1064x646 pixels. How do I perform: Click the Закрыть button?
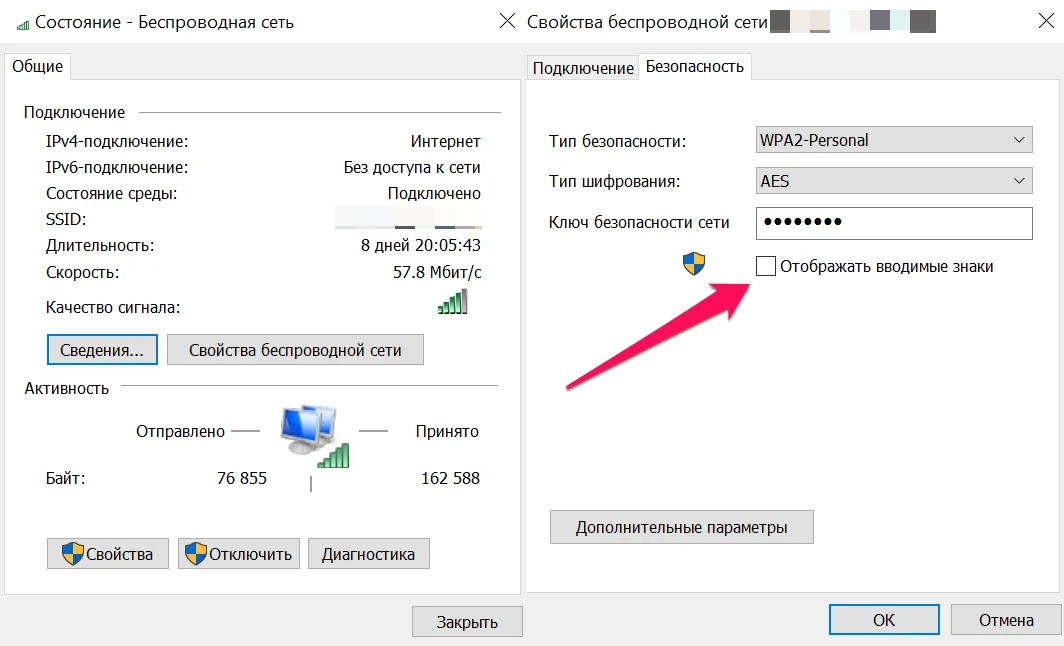point(467,622)
